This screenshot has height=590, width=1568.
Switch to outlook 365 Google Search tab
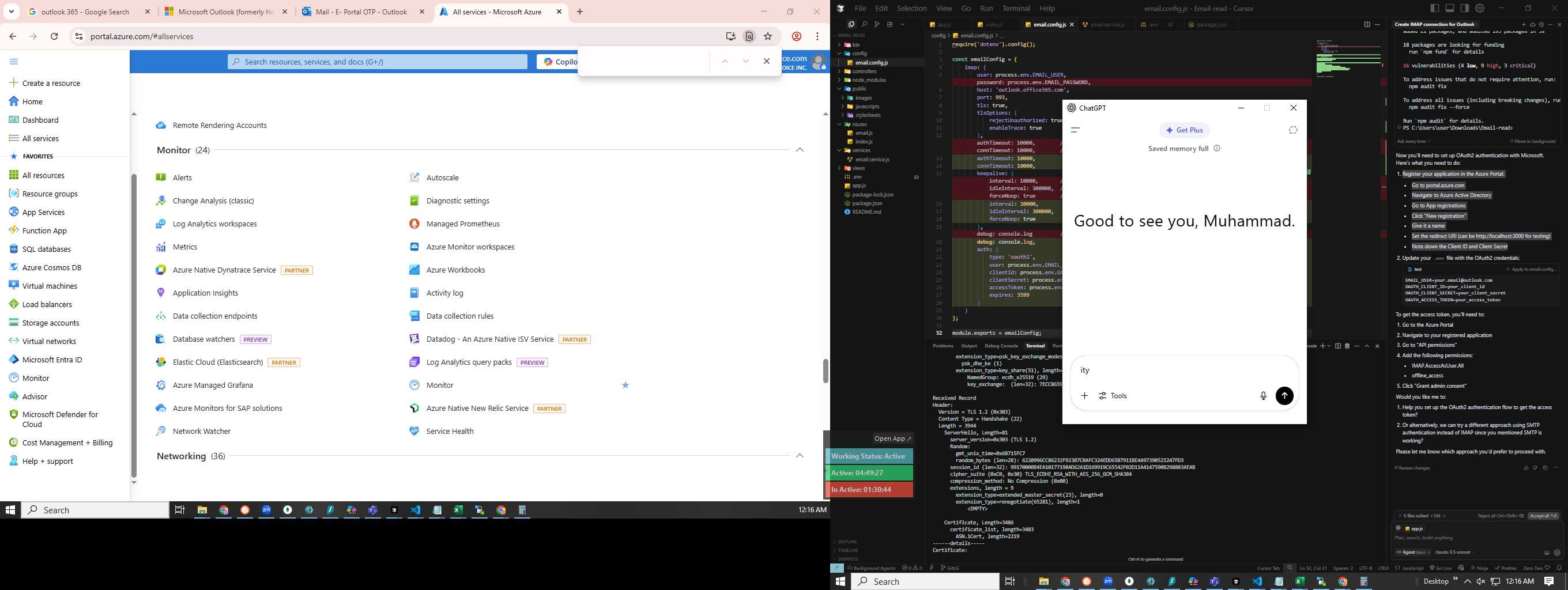pos(89,12)
